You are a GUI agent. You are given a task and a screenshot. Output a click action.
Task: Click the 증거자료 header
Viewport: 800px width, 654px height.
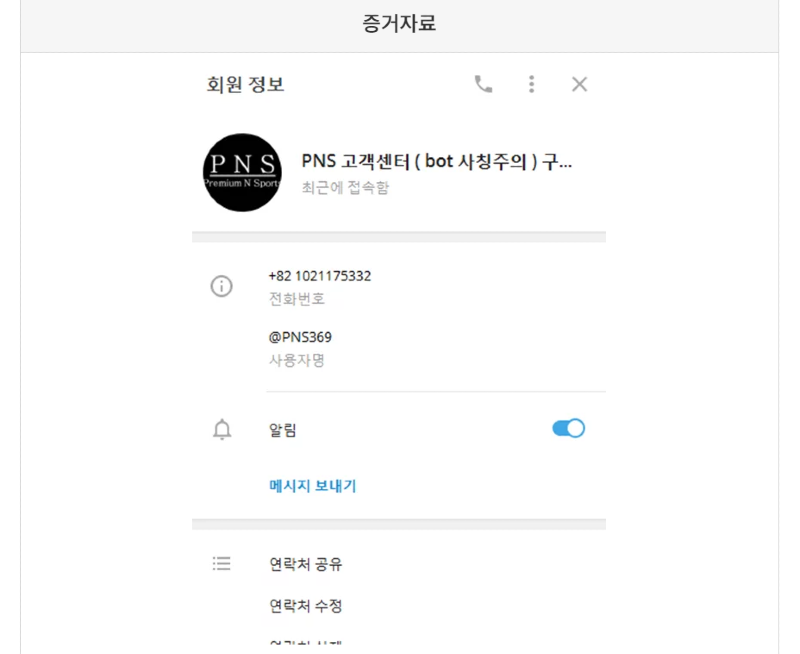pyautogui.click(x=399, y=25)
